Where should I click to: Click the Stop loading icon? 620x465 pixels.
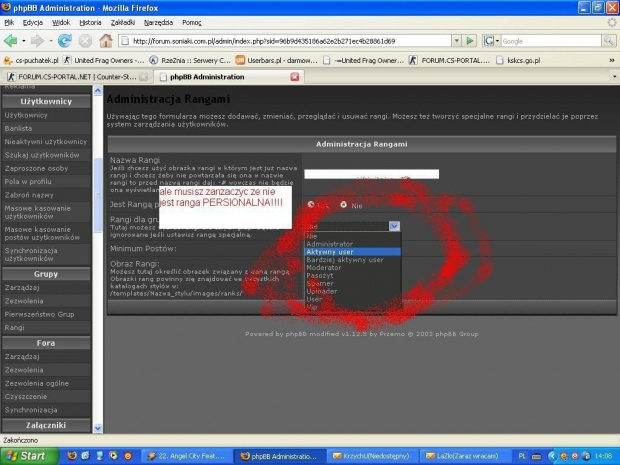(x=85, y=41)
